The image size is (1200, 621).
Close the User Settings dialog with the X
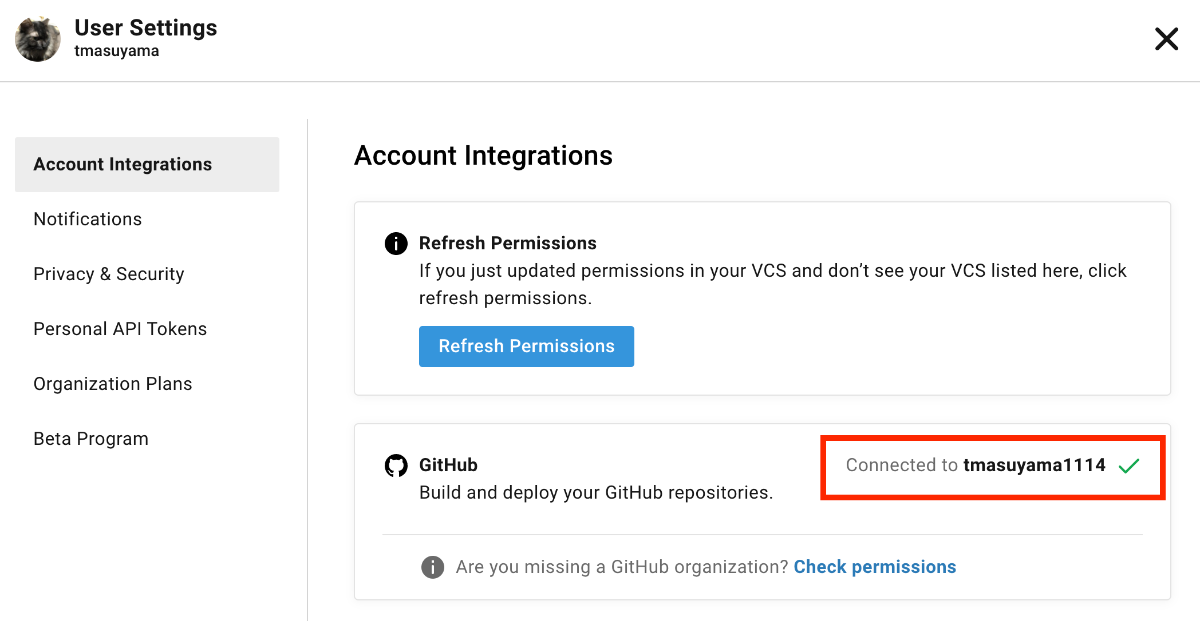point(1166,39)
